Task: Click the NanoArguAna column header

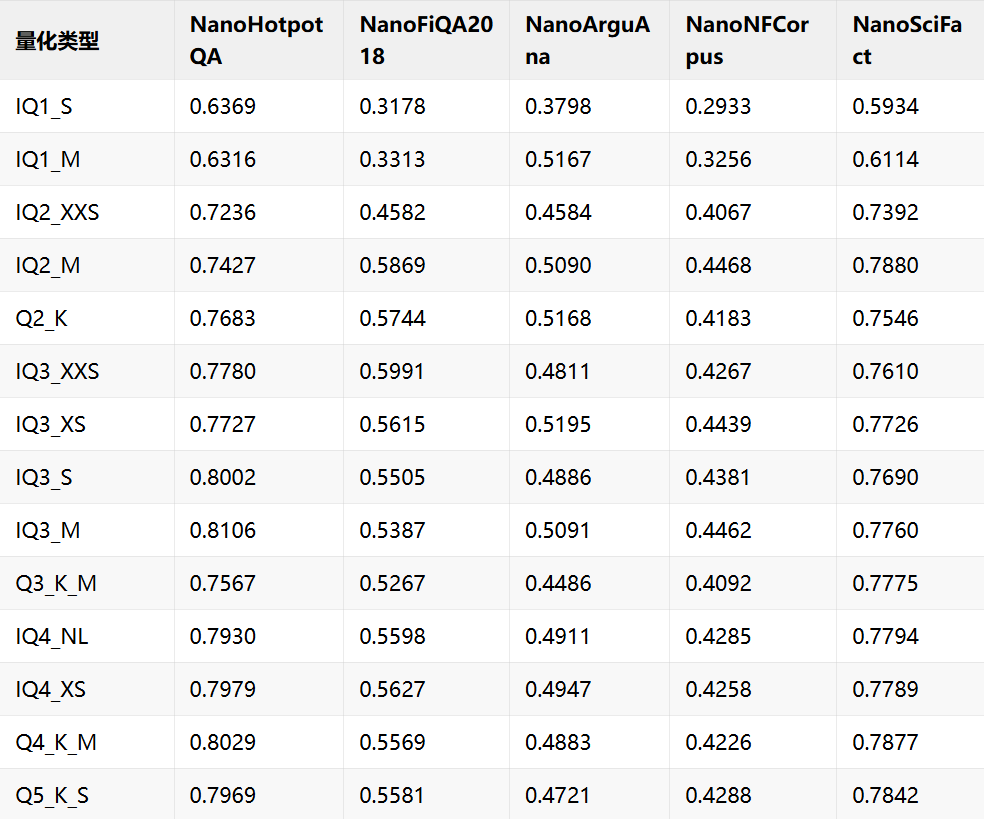Action: (x=587, y=41)
